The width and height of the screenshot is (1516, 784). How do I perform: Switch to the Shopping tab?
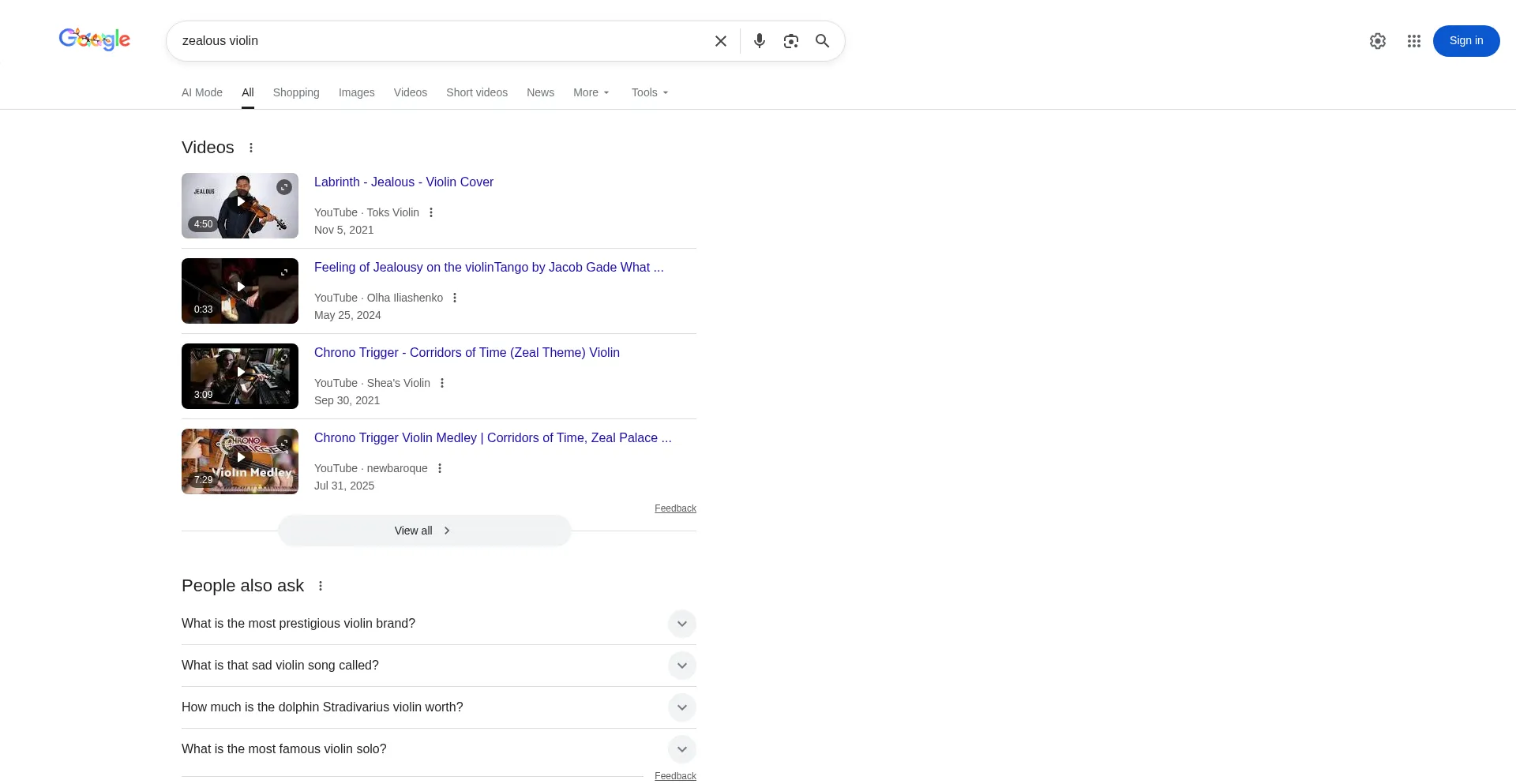(x=296, y=92)
